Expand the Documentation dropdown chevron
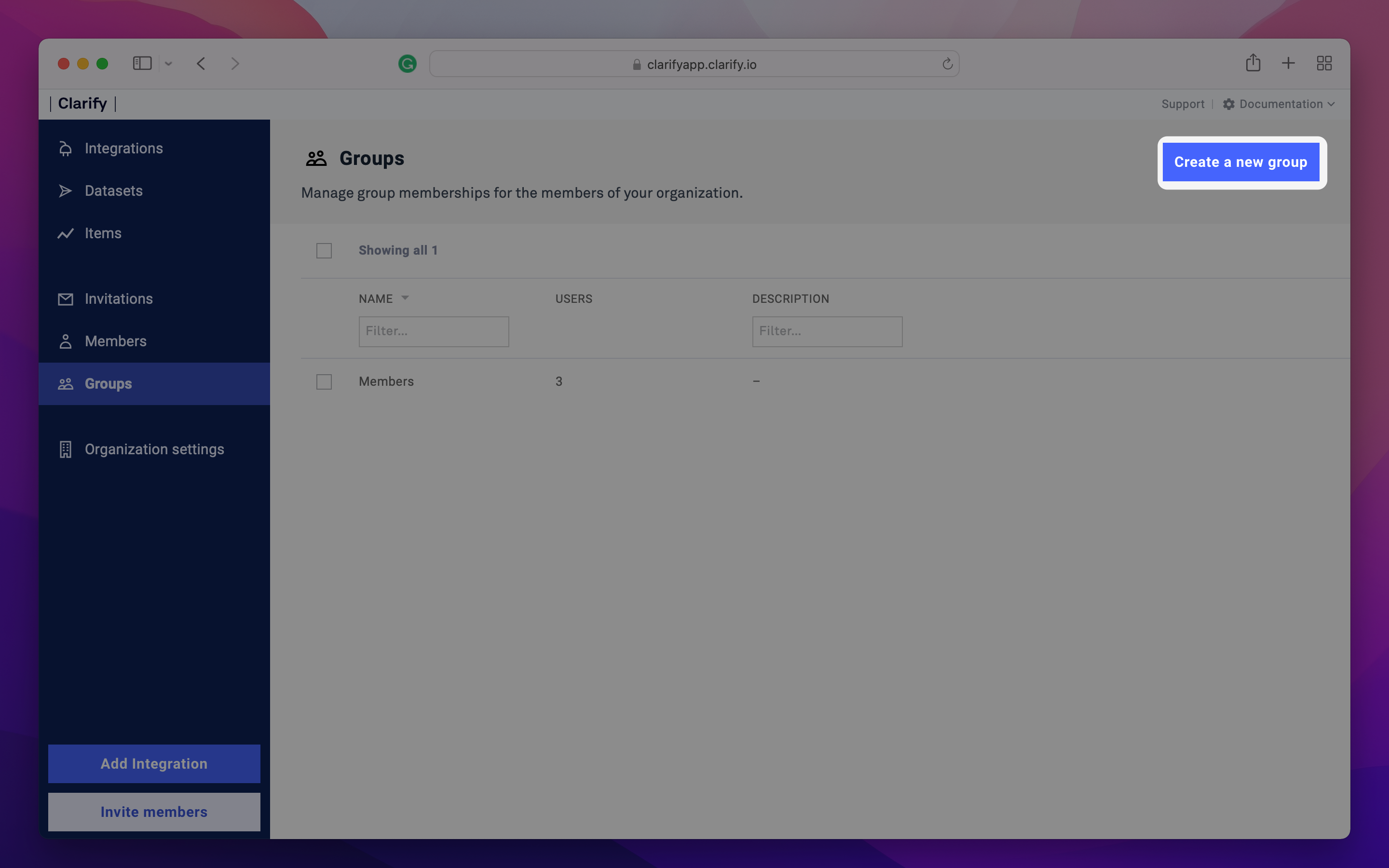The width and height of the screenshot is (1389, 868). pos(1331,104)
